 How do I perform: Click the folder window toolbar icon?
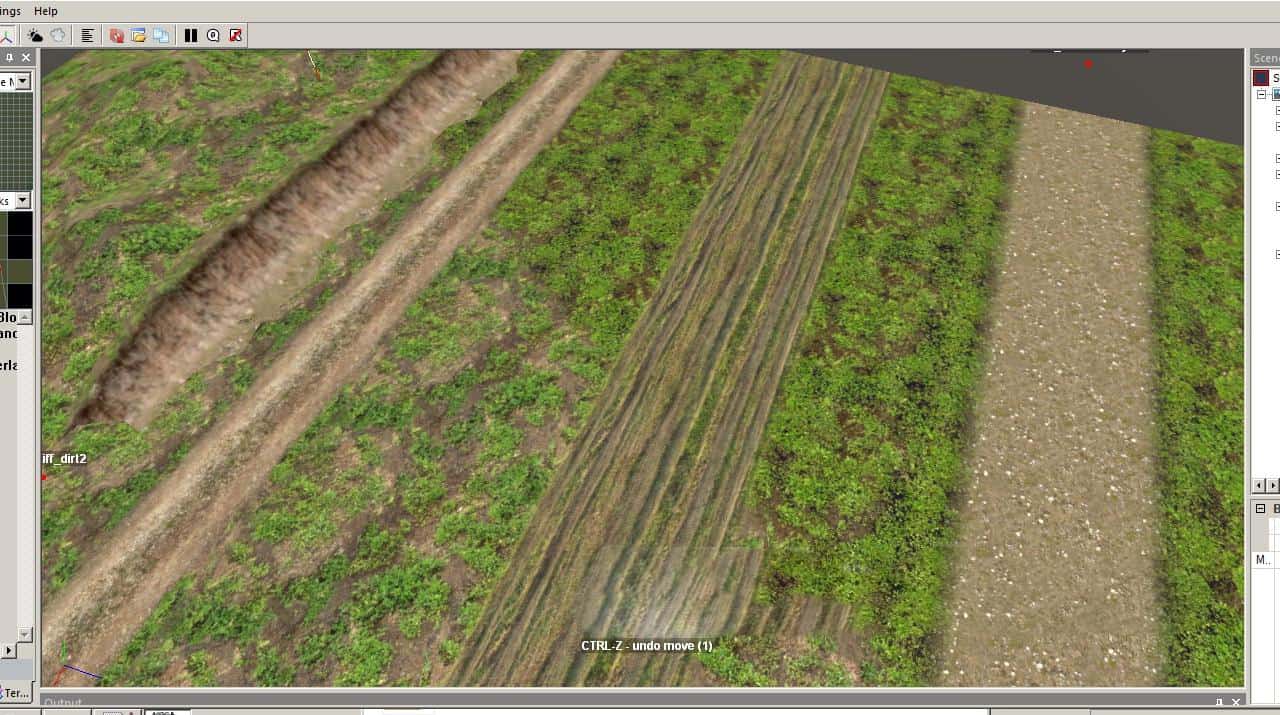point(139,35)
